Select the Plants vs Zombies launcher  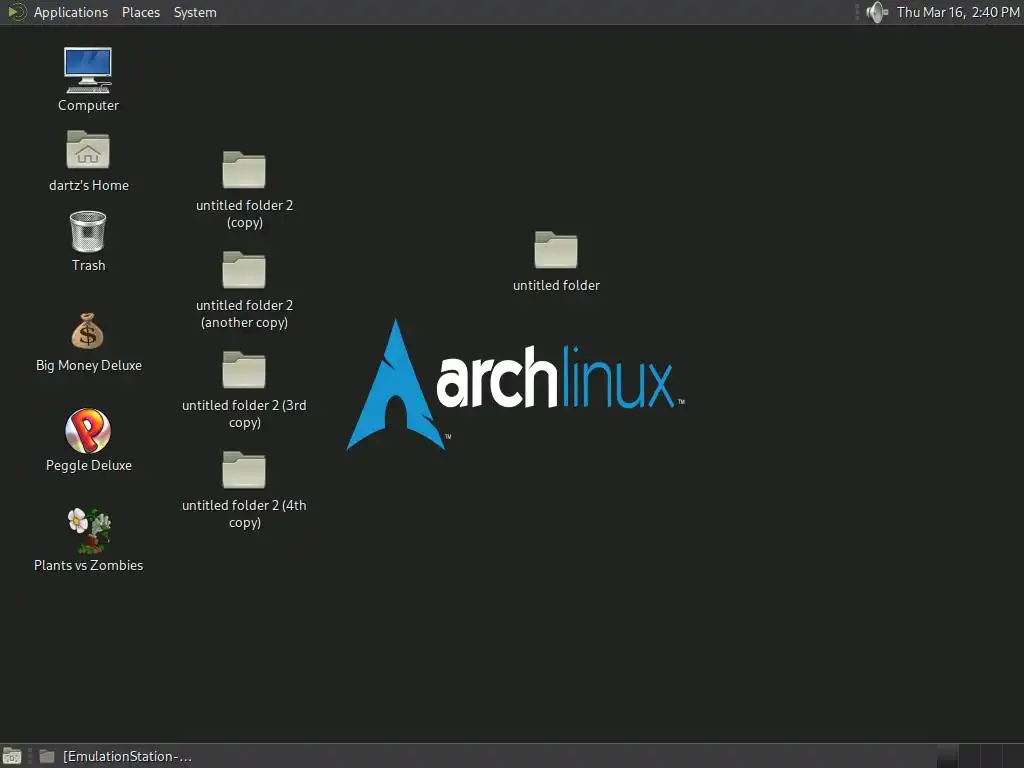coord(89,530)
